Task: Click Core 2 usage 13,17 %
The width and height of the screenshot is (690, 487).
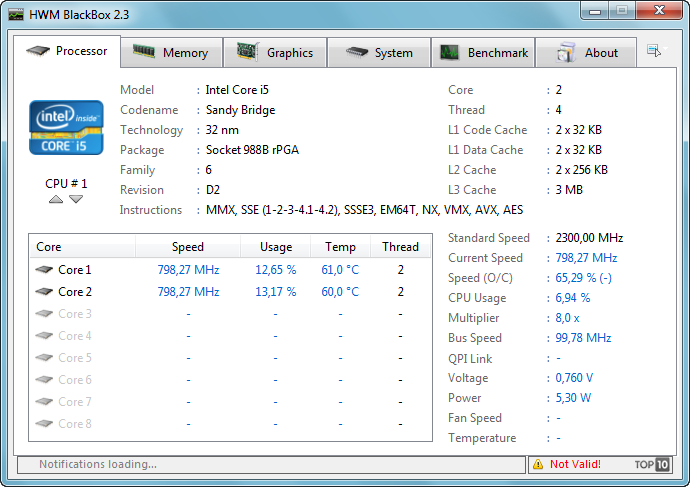Action: coord(276,292)
